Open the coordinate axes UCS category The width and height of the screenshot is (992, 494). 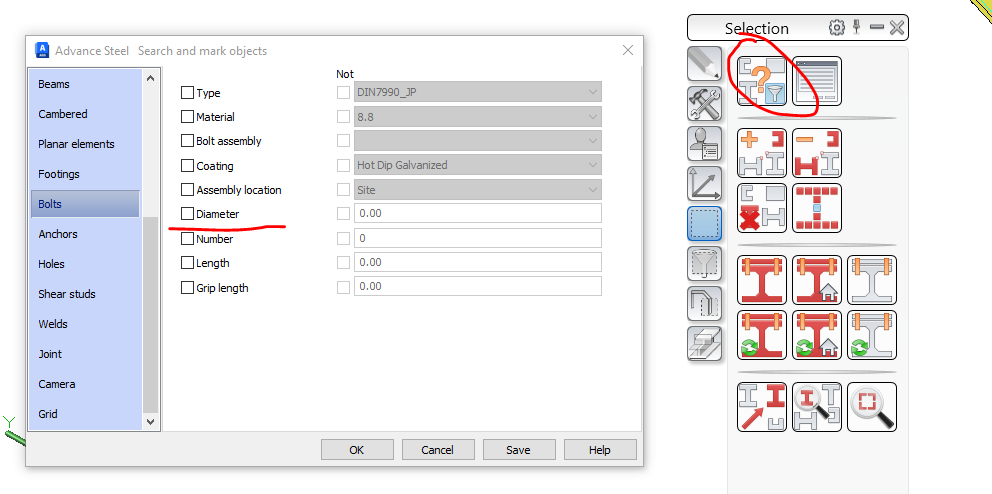(x=704, y=183)
